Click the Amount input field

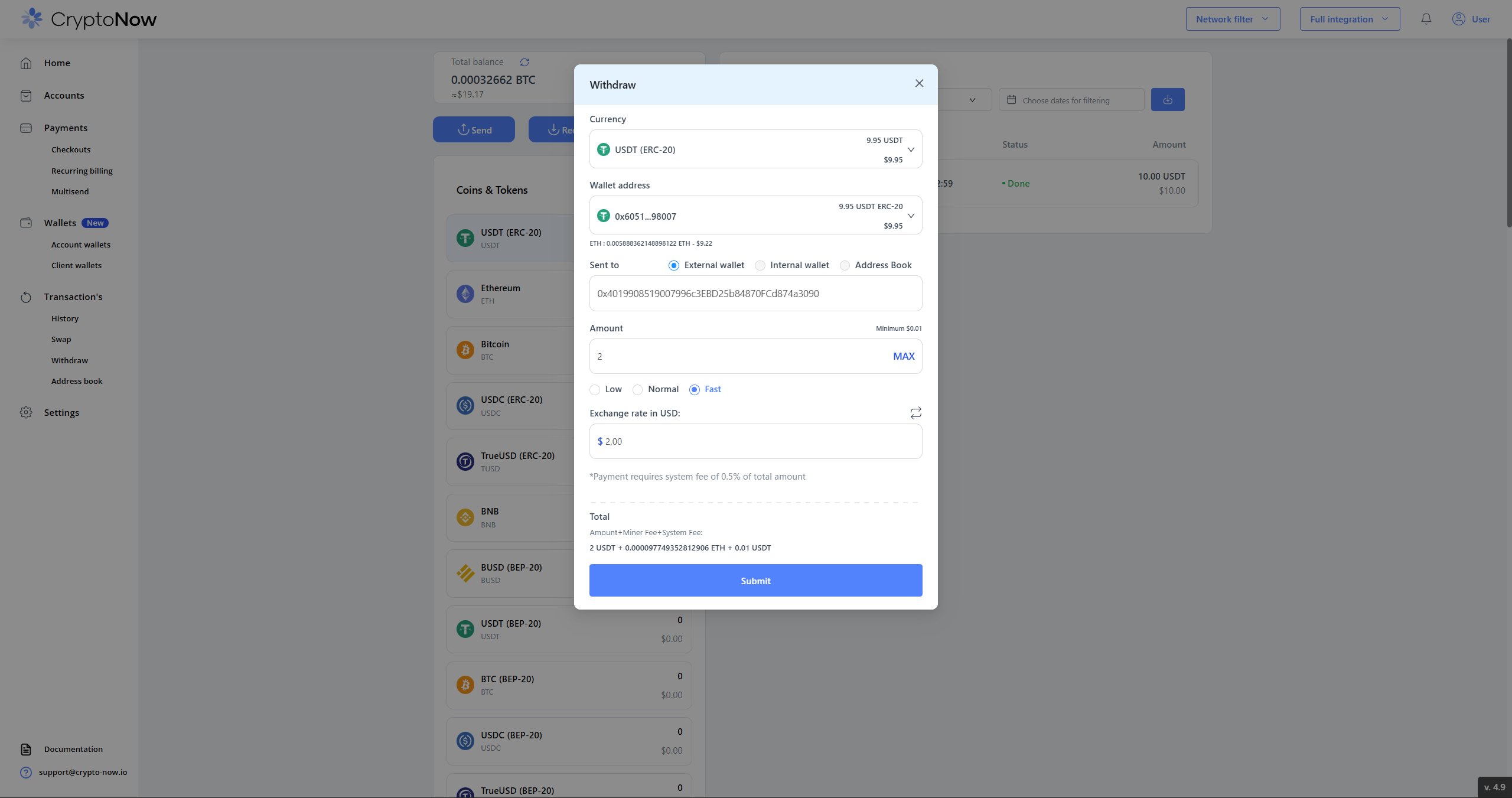(755, 356)
